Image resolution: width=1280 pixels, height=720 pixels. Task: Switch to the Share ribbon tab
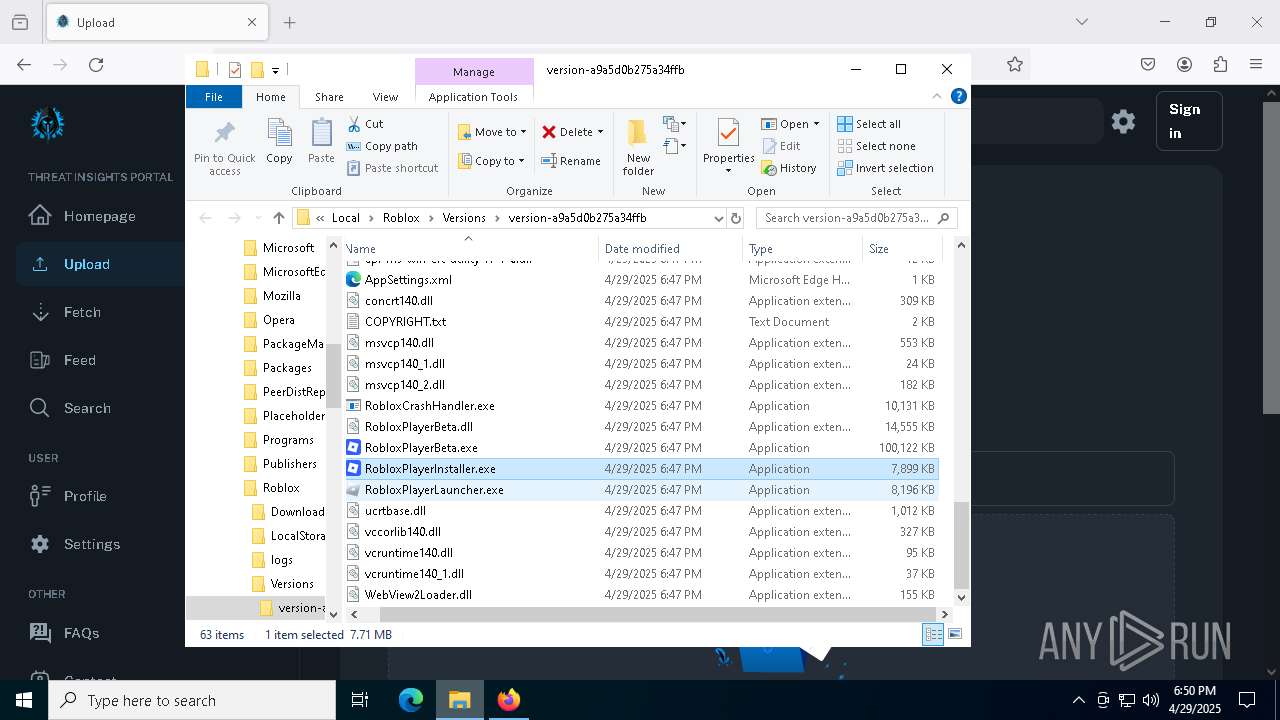click(x=329, y=97)
